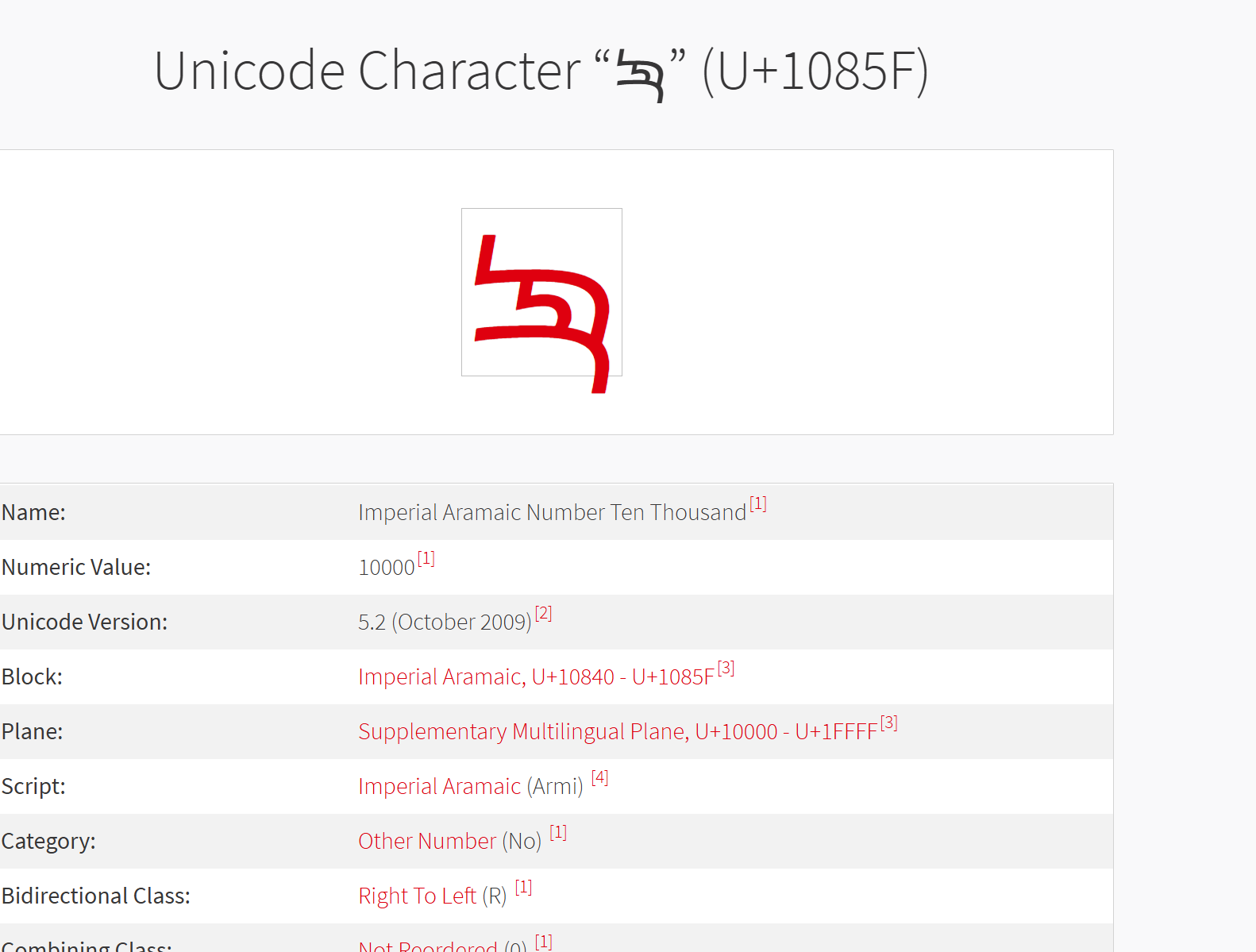This screenshot has width=1256, height=952.
Task: Click the name text Imperial Aramaic Number Ten Thousand
Action: [x=552, y=512]
